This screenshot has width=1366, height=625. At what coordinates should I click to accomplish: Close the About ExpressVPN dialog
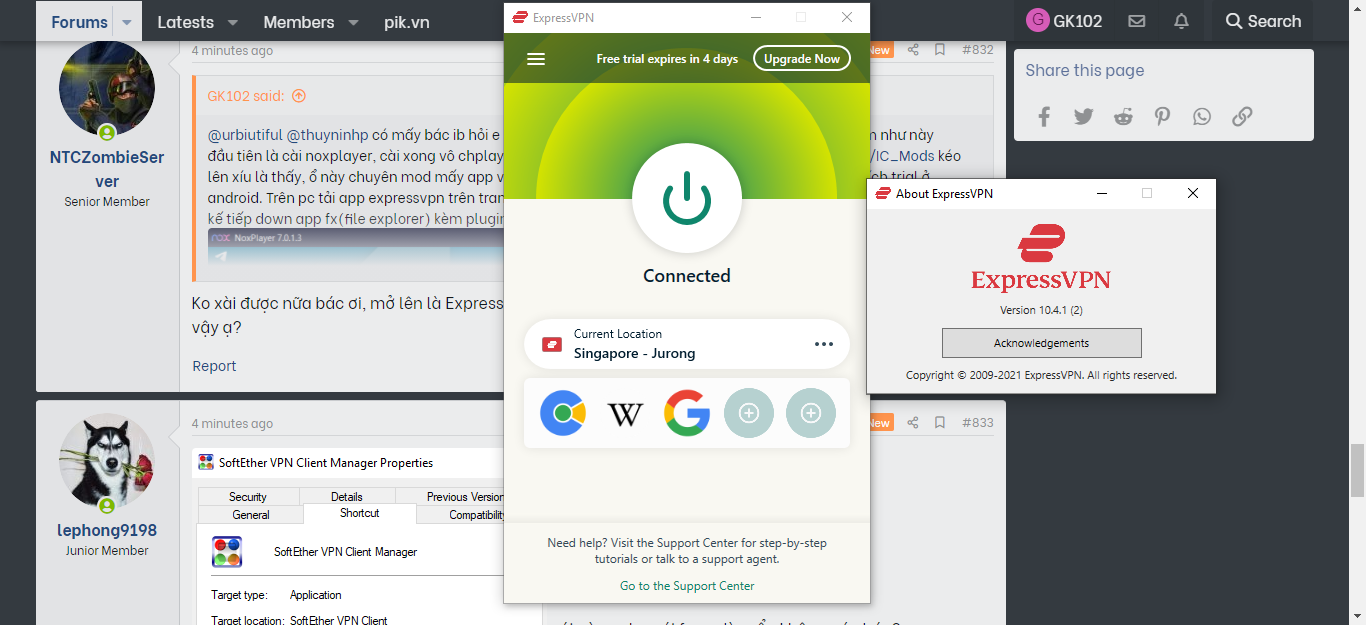1193,194
